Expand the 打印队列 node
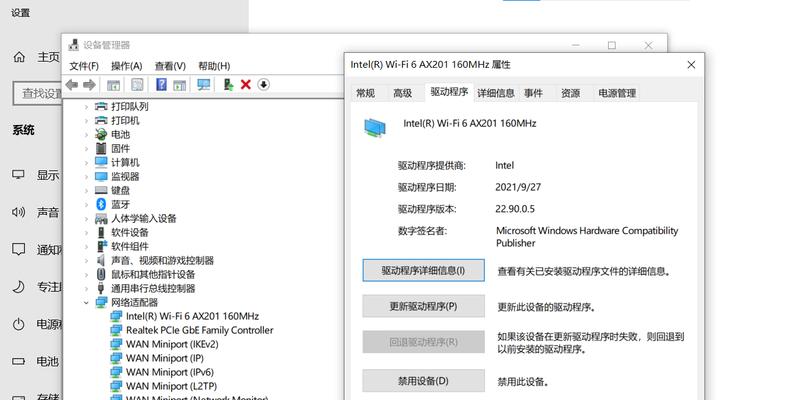Image resolution: width=812 pixels, height=400 pixels. click(86, 107)
